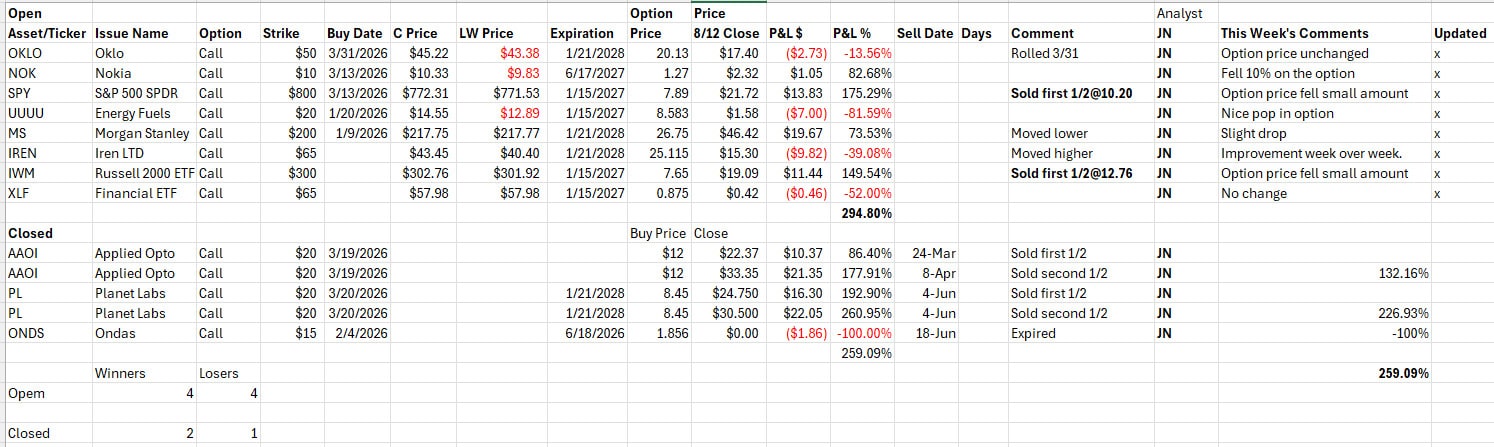
Task: Select the SPY P&L % value 175.29%
Action: point(870,93)
